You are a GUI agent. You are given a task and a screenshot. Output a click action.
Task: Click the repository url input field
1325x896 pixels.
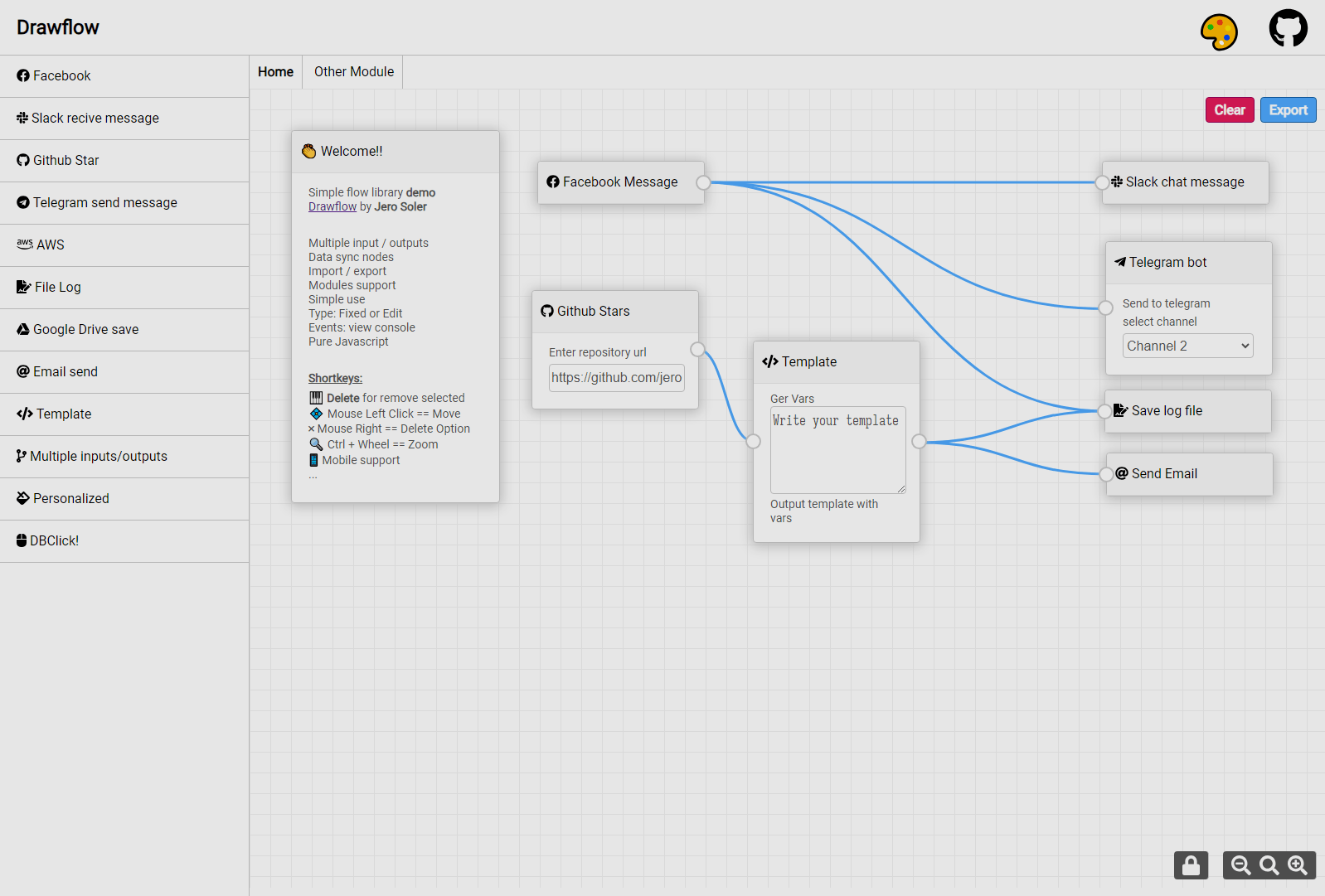(617, 377)
